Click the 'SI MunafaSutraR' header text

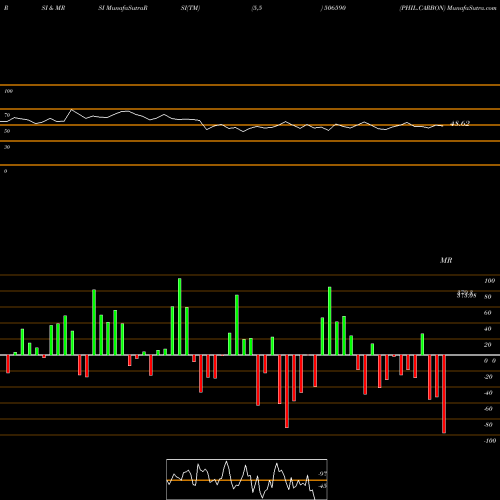[x=123, y=8]
